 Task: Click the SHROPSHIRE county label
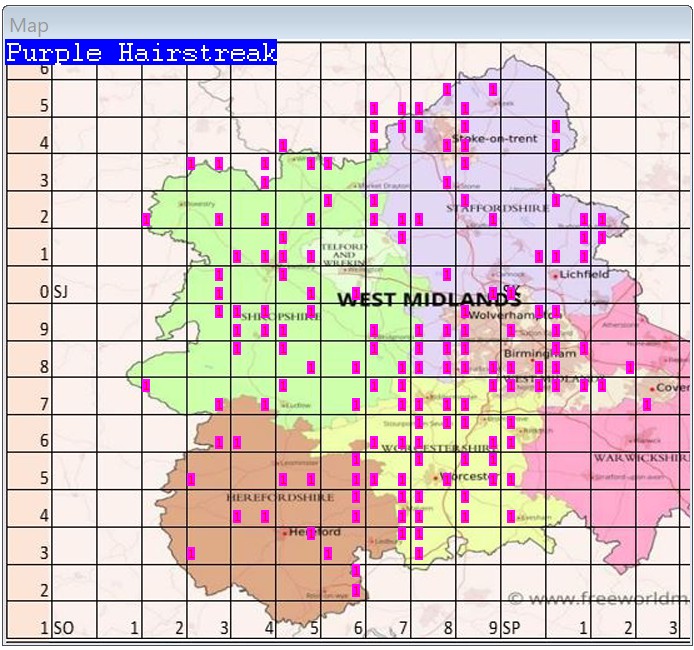pos(278,316)
